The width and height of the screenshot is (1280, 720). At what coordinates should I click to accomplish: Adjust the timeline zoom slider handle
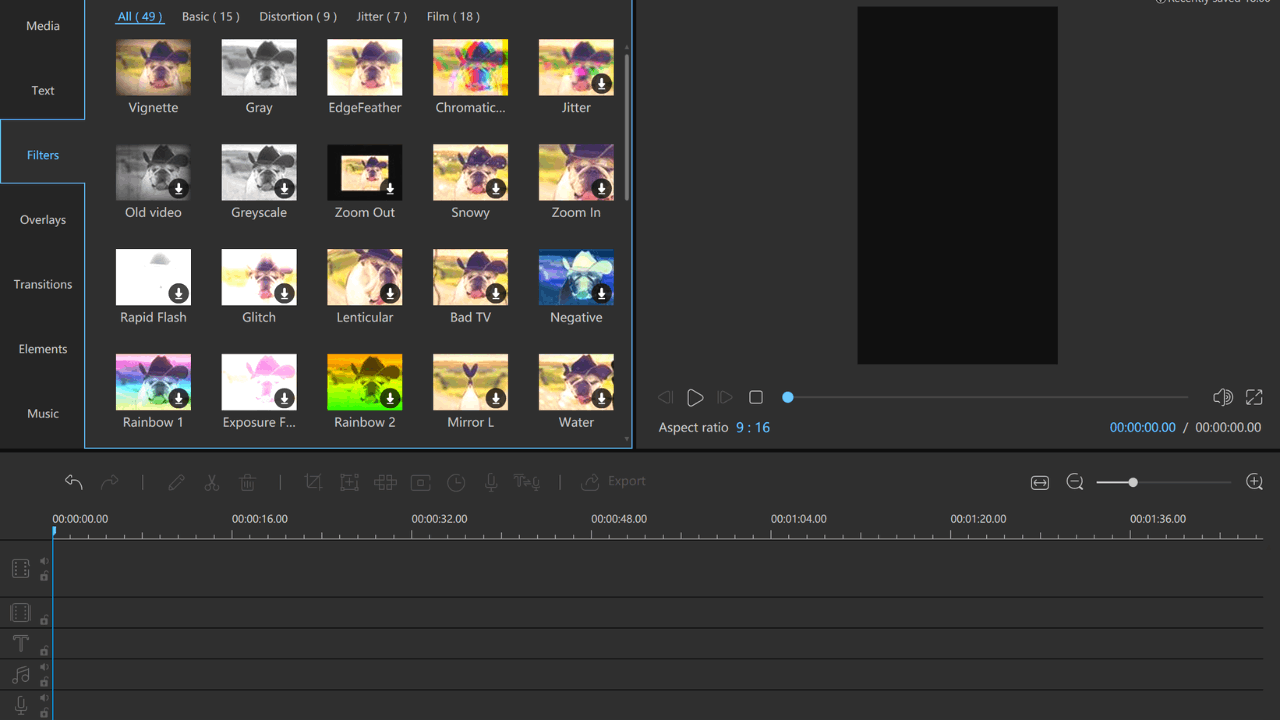point(1133,483)
